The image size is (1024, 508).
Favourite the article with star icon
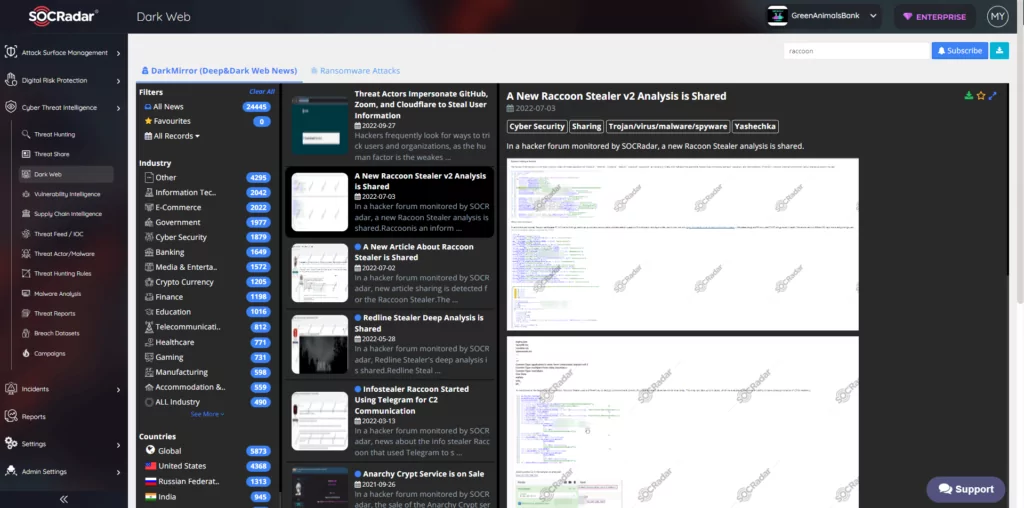click(x=980, y=95)
